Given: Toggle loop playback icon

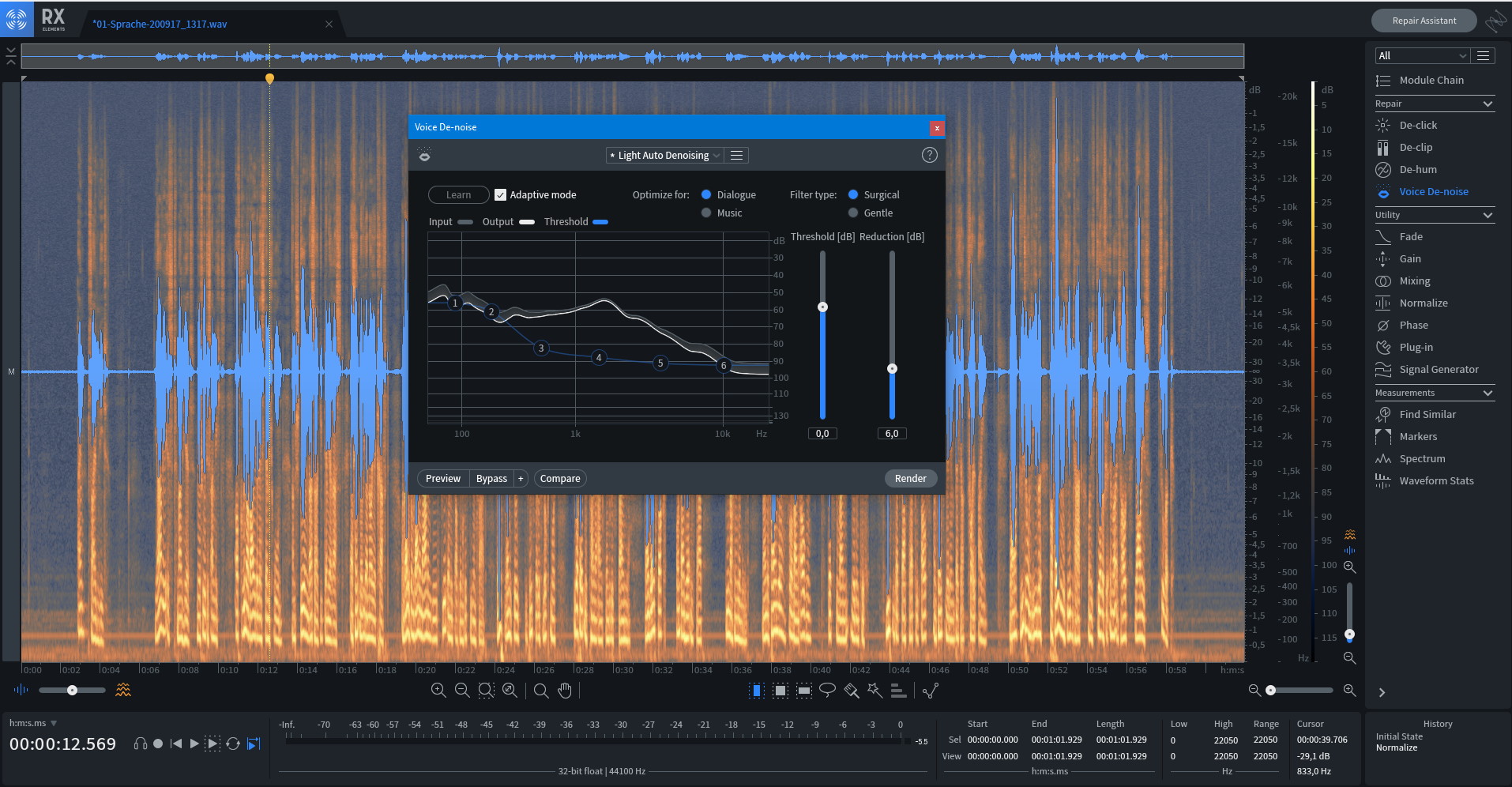Looking at the screenshot, I should [233, 744].
